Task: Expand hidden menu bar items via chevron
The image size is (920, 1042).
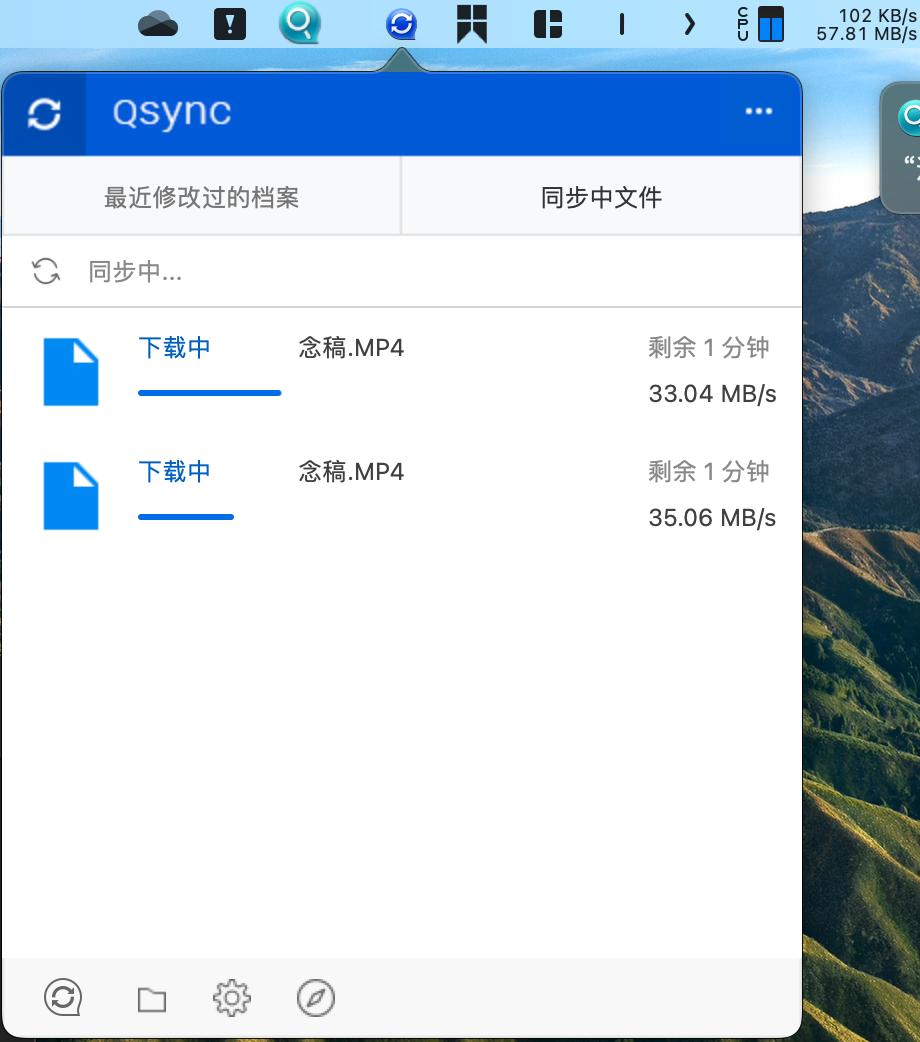Action: click(x=689, y=24)
